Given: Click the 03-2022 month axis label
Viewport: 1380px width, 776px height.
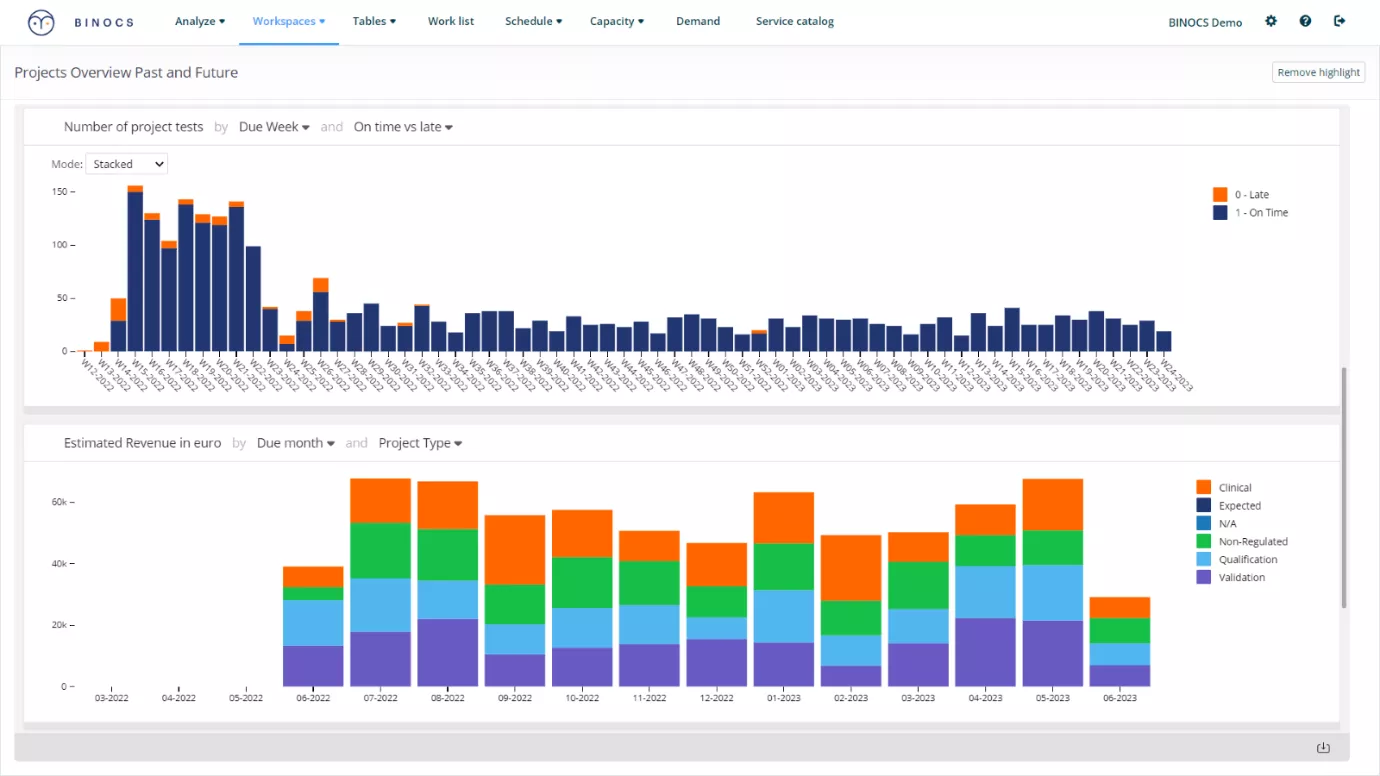Looking at the screenshot, I should click(x=111, y=698).
